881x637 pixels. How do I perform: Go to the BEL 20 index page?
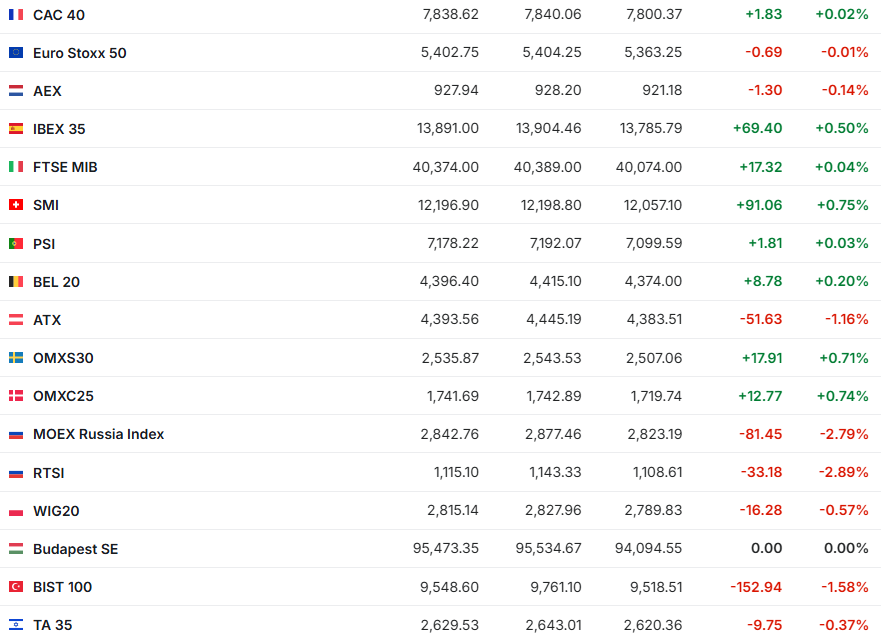[56, 282]
